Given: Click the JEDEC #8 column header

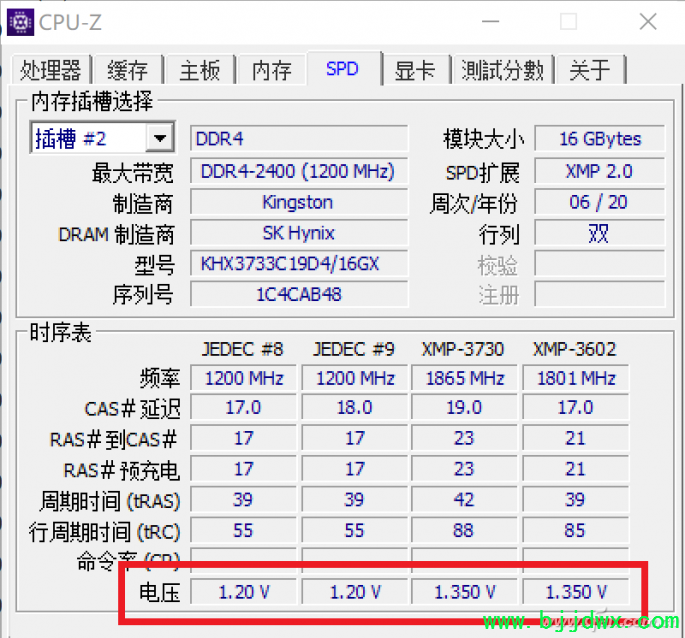Looking at the screenshot, I should 243,349.
